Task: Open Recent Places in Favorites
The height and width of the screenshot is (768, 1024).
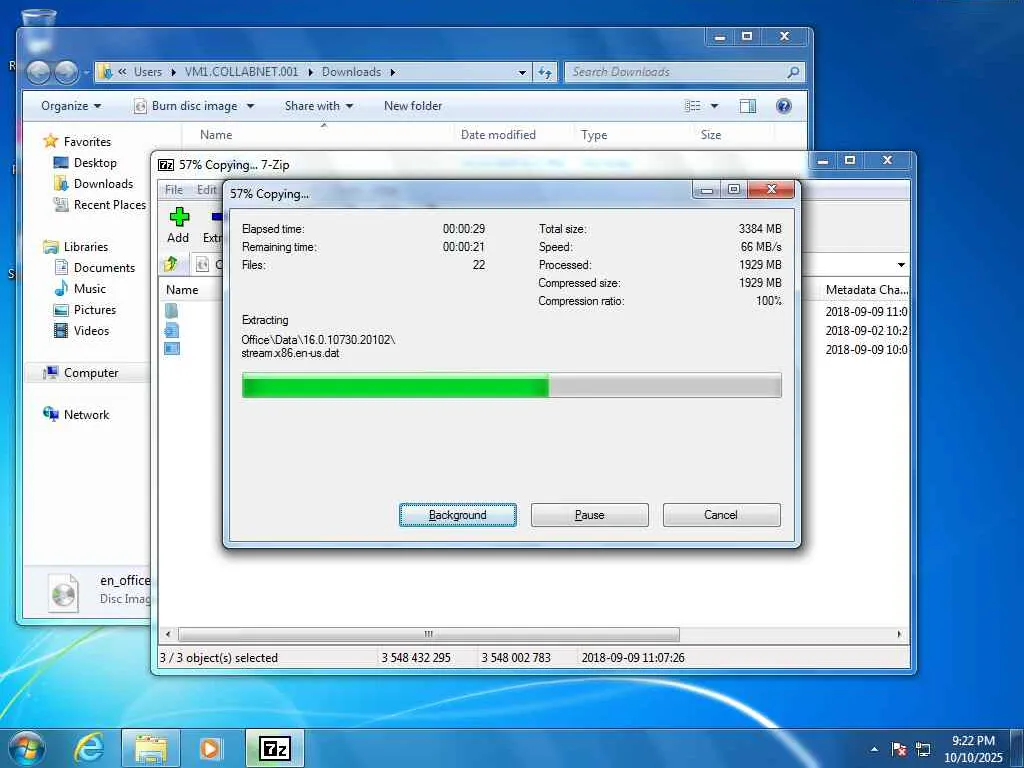Action: point(109,204)
